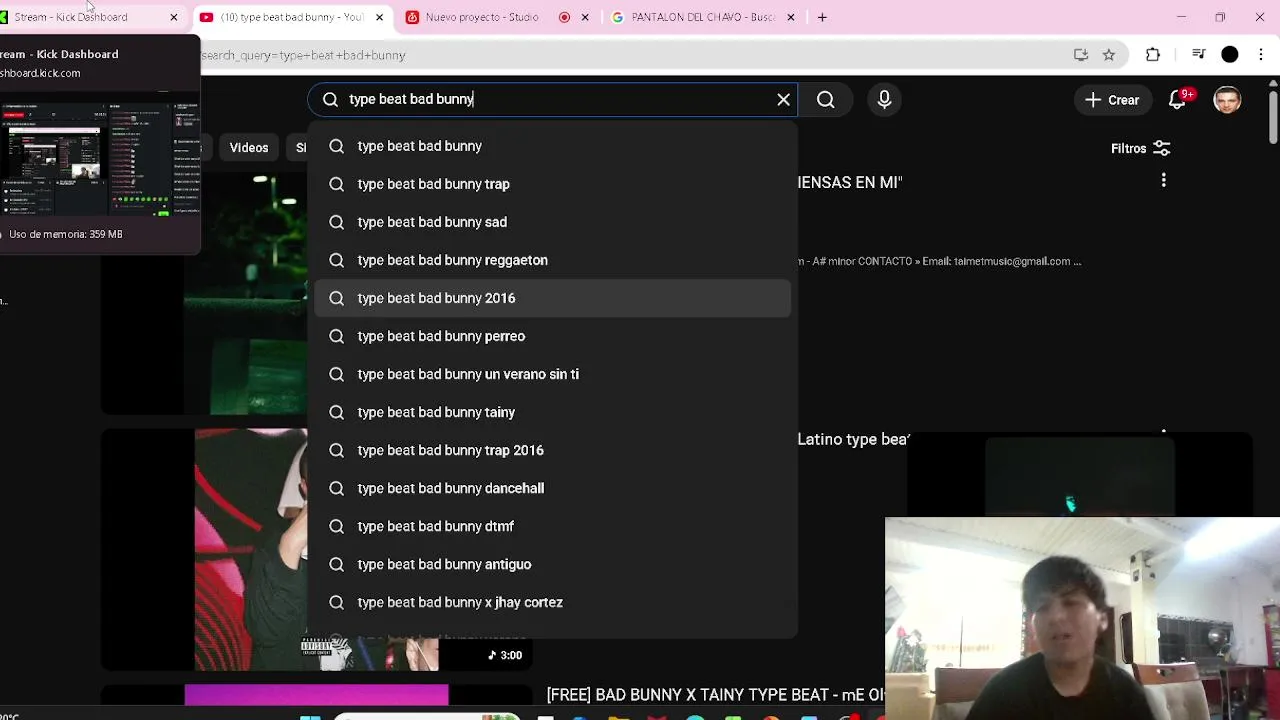Open the red-toned video thumbnail with 3:00 duration

[x=251, y=550]
